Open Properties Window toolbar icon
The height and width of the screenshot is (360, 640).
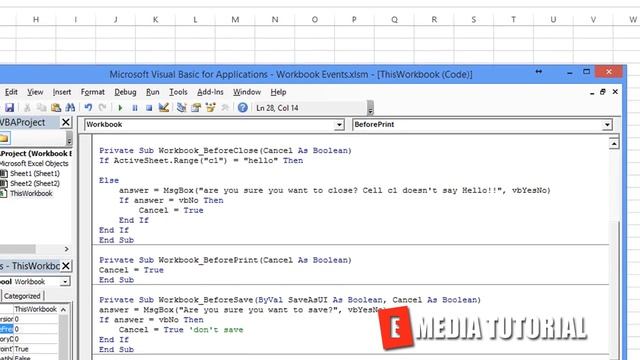tap(196, 108)
